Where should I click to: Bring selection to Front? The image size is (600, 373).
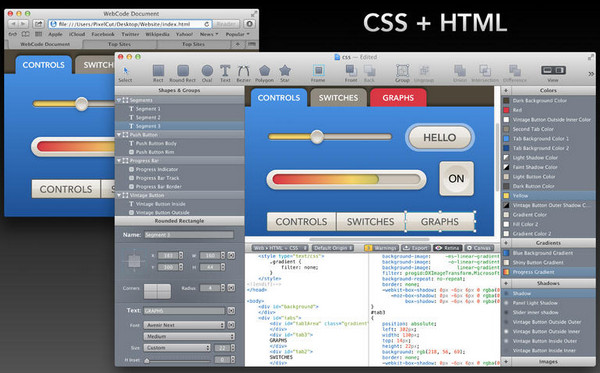pyautogui.click(x=351, y=70)
